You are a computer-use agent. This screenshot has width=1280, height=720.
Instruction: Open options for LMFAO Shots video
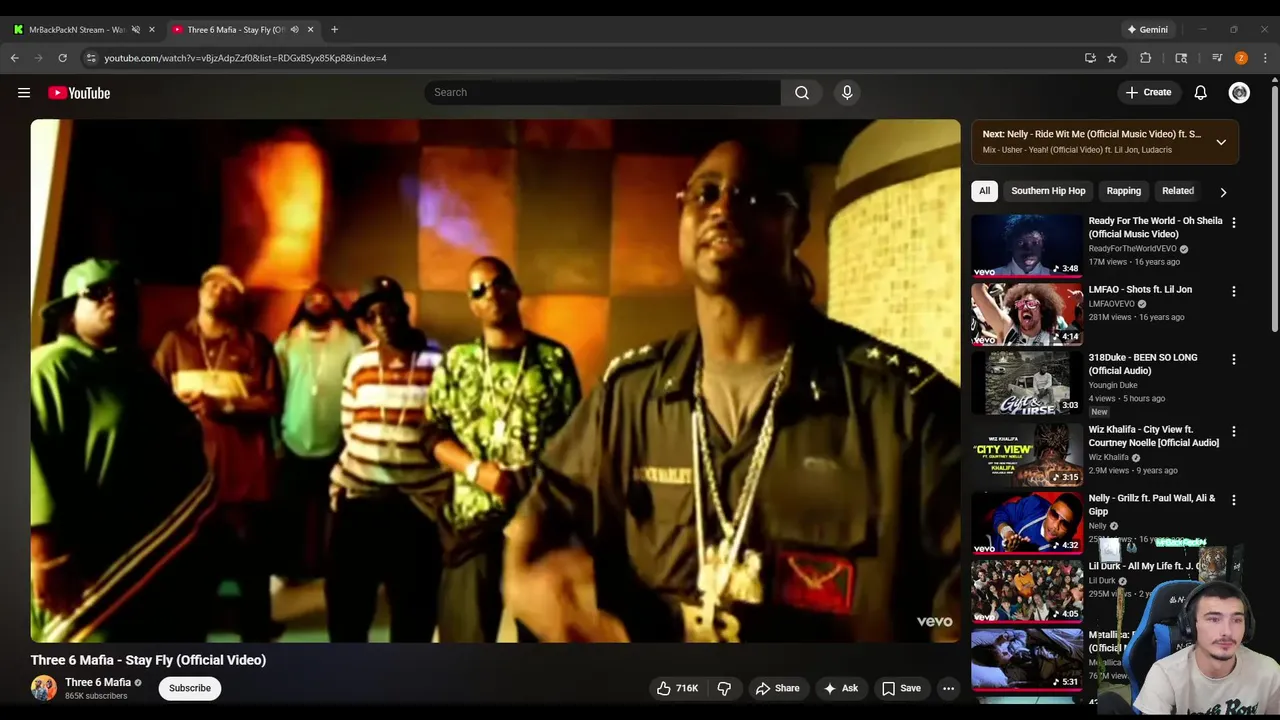[x=1233, y=291]
